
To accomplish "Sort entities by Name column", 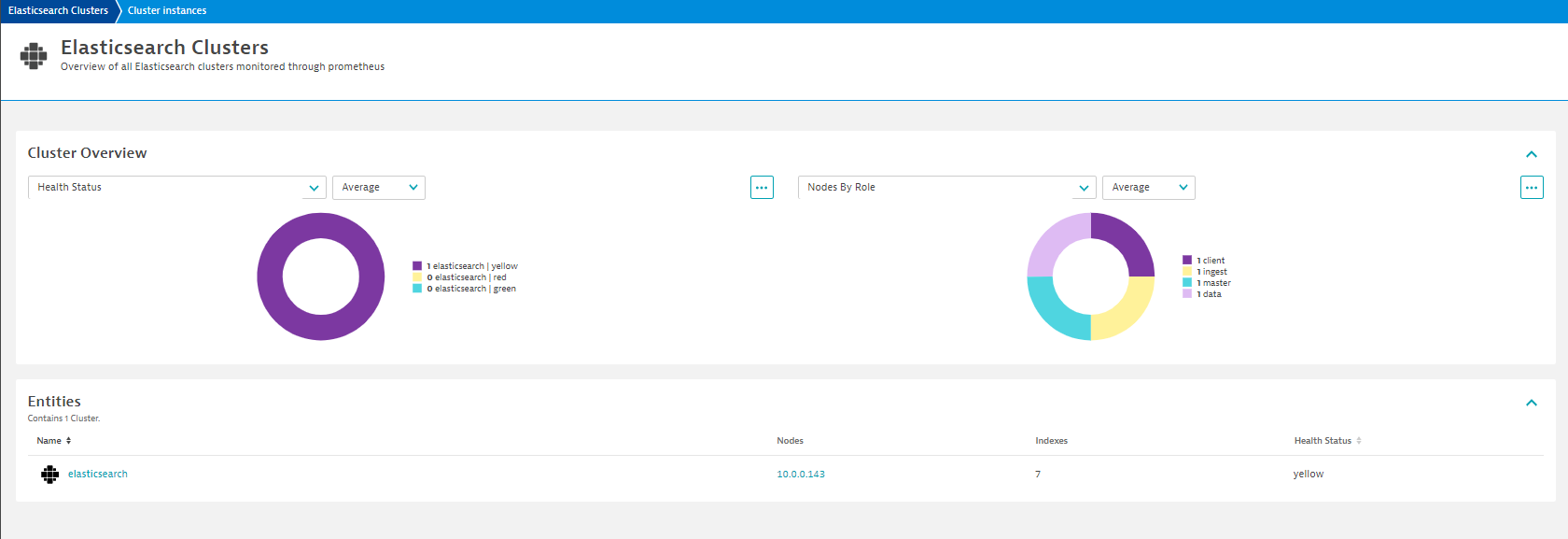I will 54,441.
